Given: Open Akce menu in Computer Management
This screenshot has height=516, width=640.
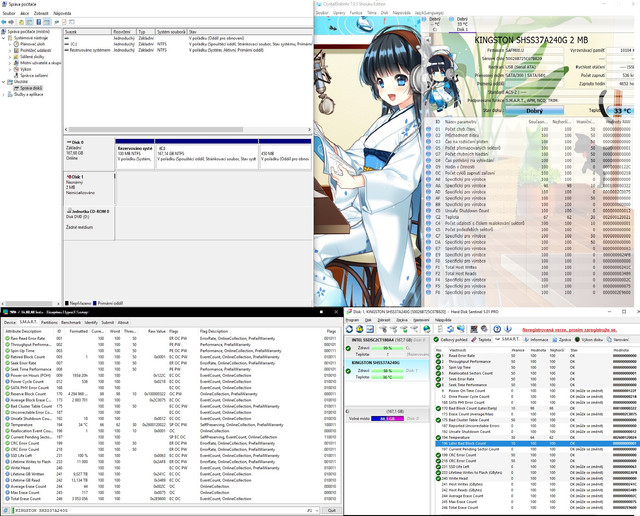Looking at the screenshot, I should pos(24,13).
